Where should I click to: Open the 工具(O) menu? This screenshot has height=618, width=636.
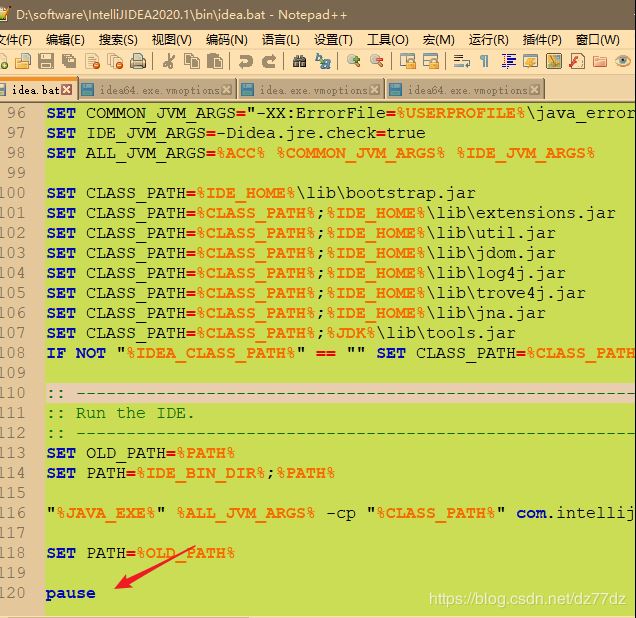coord(388,40)
